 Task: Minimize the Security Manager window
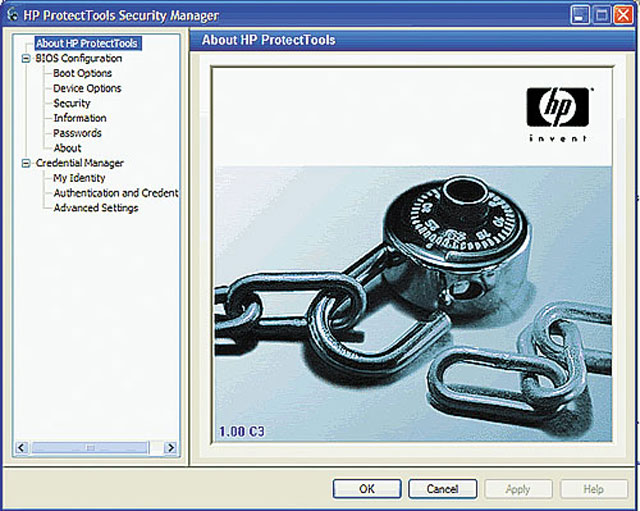[x=580, y=15]
